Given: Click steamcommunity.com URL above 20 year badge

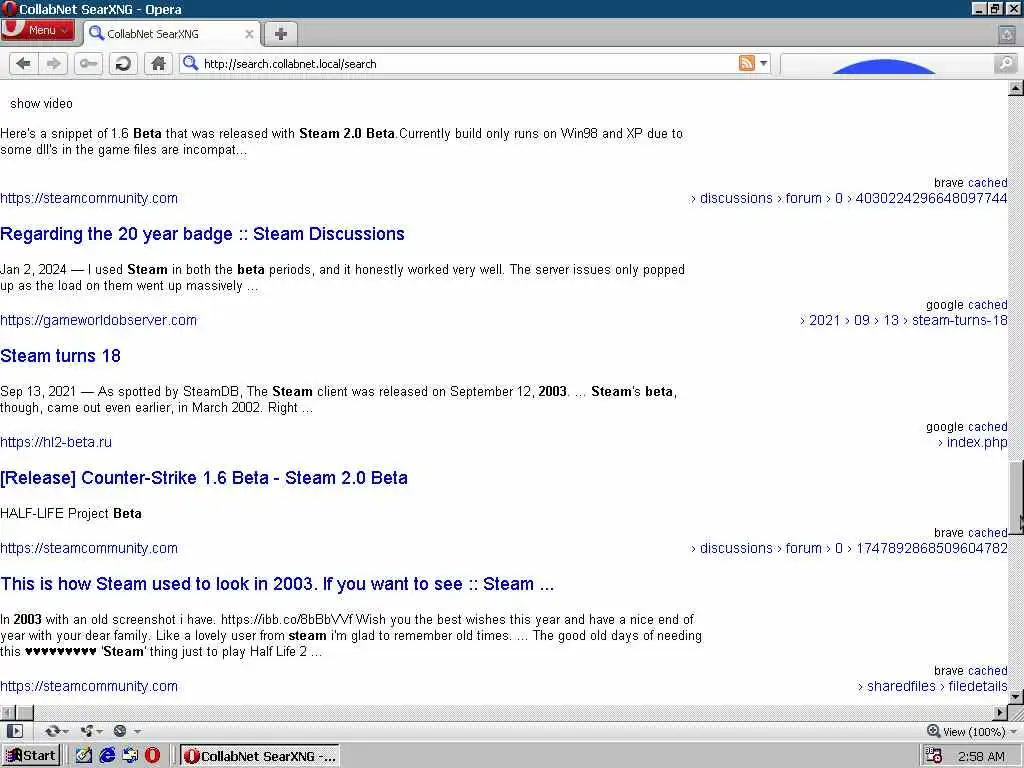Looking at the screenshot, I should [x=89, y=198].
